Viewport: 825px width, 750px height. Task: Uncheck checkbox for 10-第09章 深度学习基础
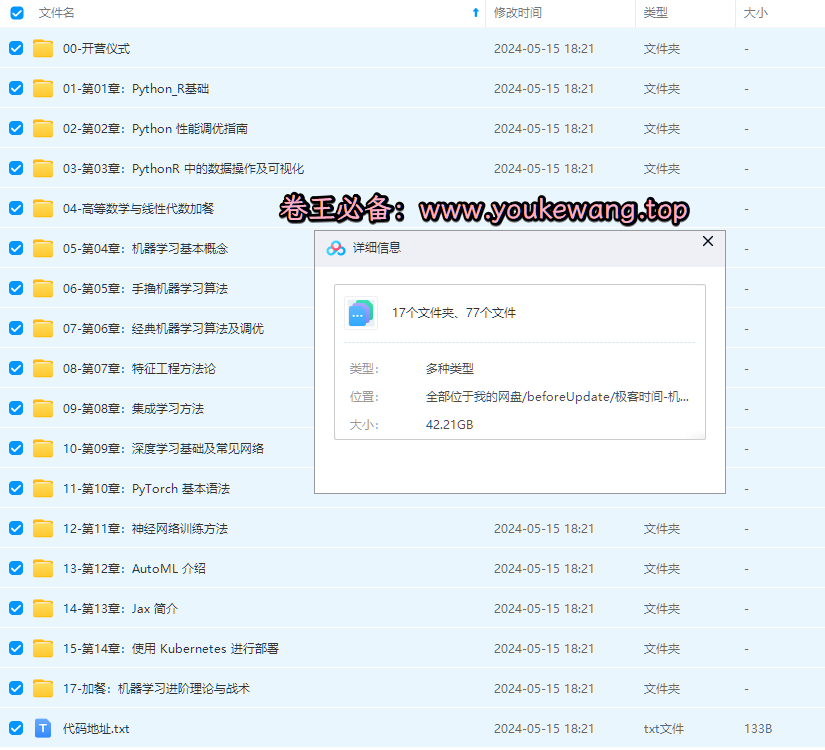[x=16, y=448]
